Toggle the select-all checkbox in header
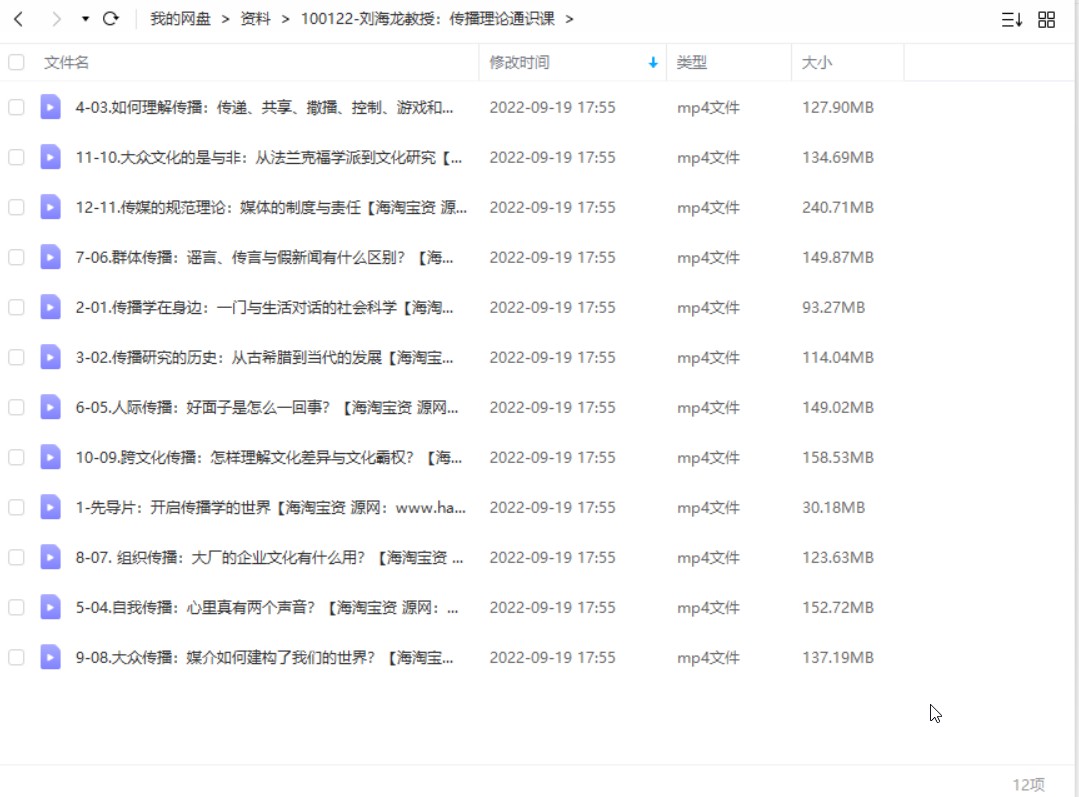Screen dimensions: 1079x797 pyautogui.click(x=17, y=63)
